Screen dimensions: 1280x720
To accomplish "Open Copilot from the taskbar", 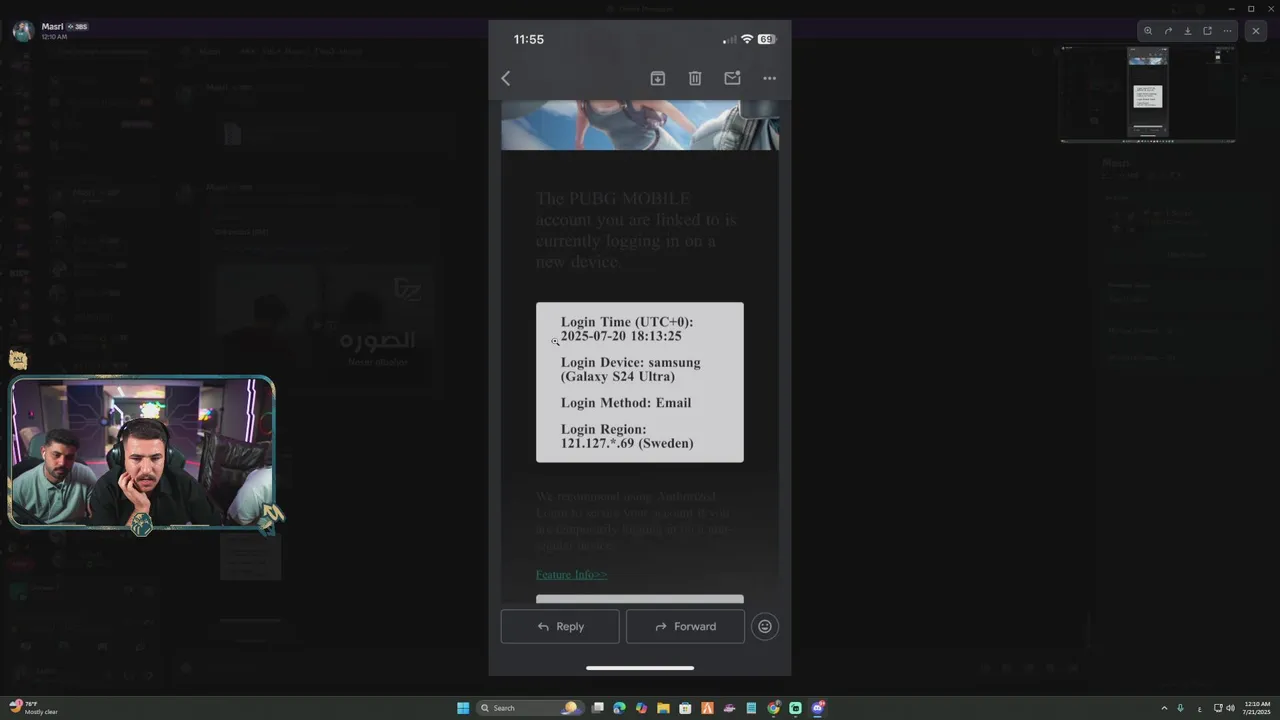I will pos(641,708).
